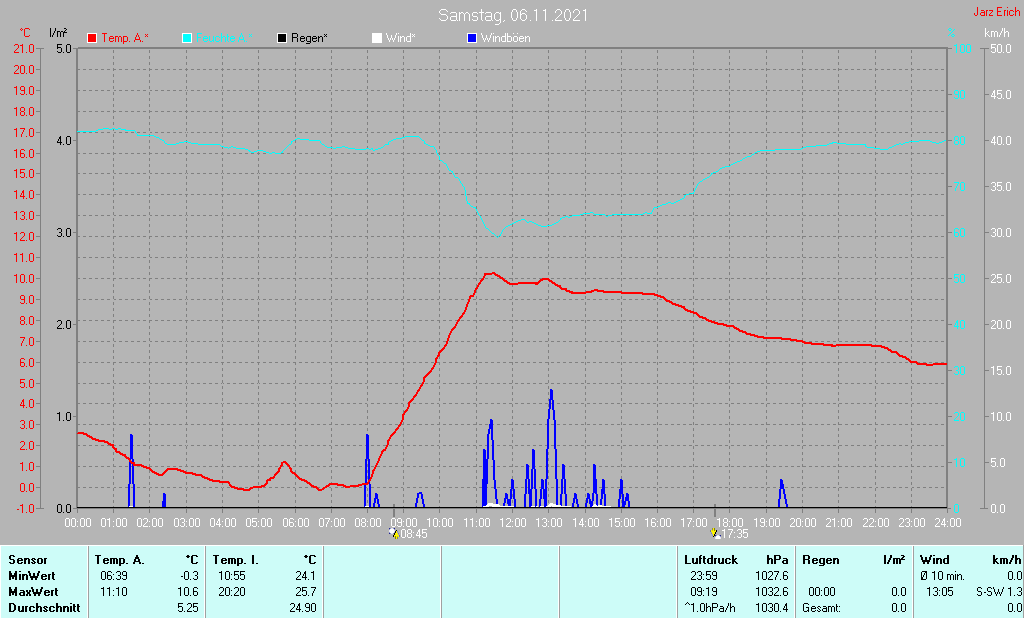Click the Windböen legend label
Screen dimensions: 1024x618
505,38
